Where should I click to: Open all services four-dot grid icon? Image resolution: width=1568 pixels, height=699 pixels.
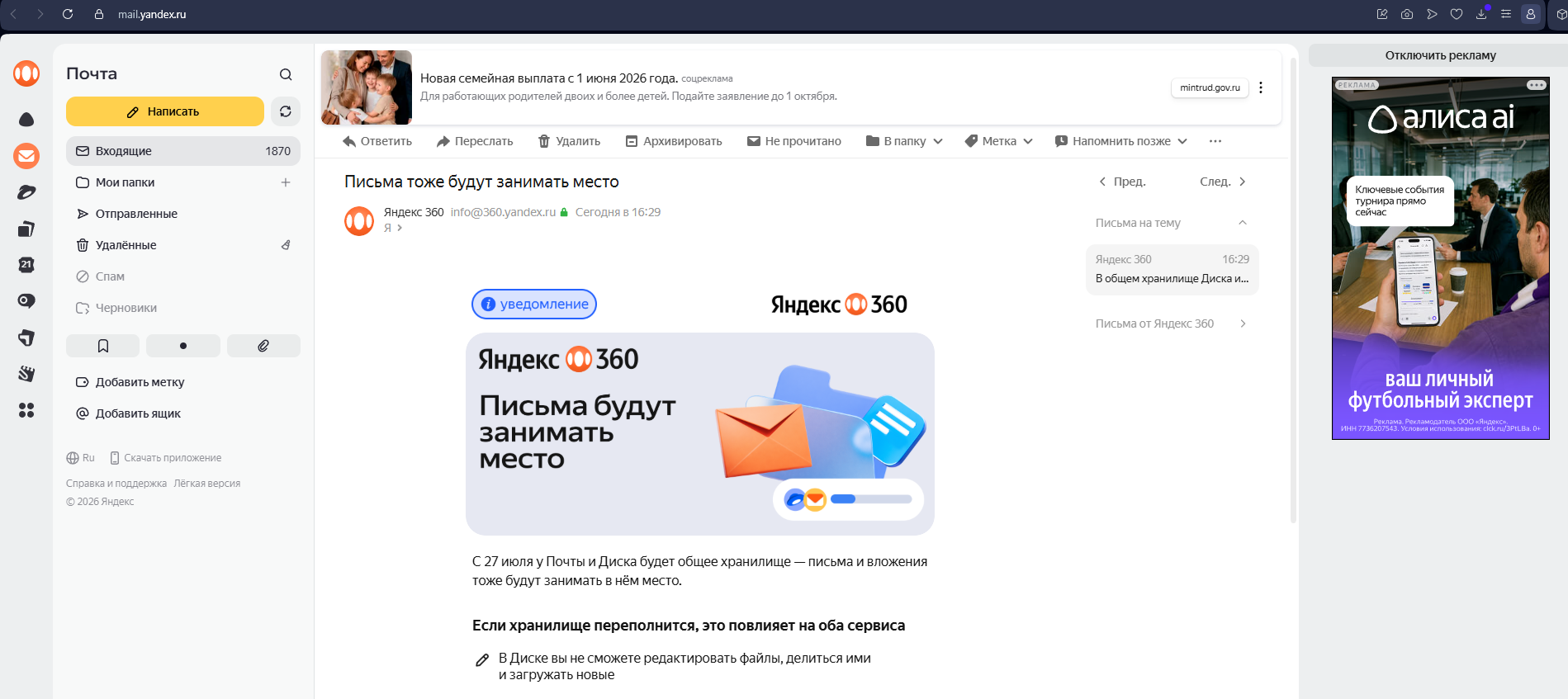pos(26,410)
